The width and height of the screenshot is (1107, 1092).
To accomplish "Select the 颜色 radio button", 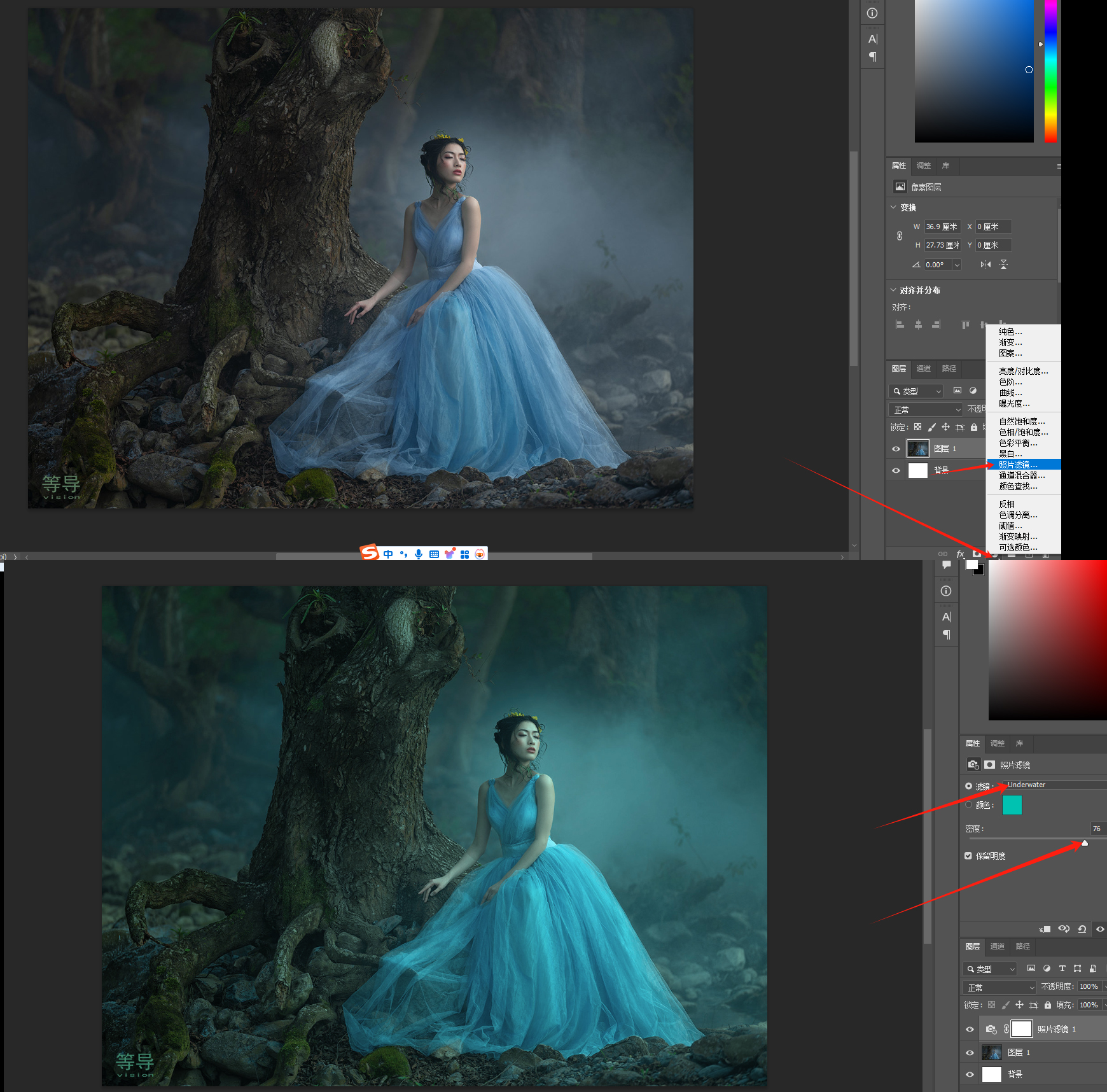I will click(x=969, y=805).
